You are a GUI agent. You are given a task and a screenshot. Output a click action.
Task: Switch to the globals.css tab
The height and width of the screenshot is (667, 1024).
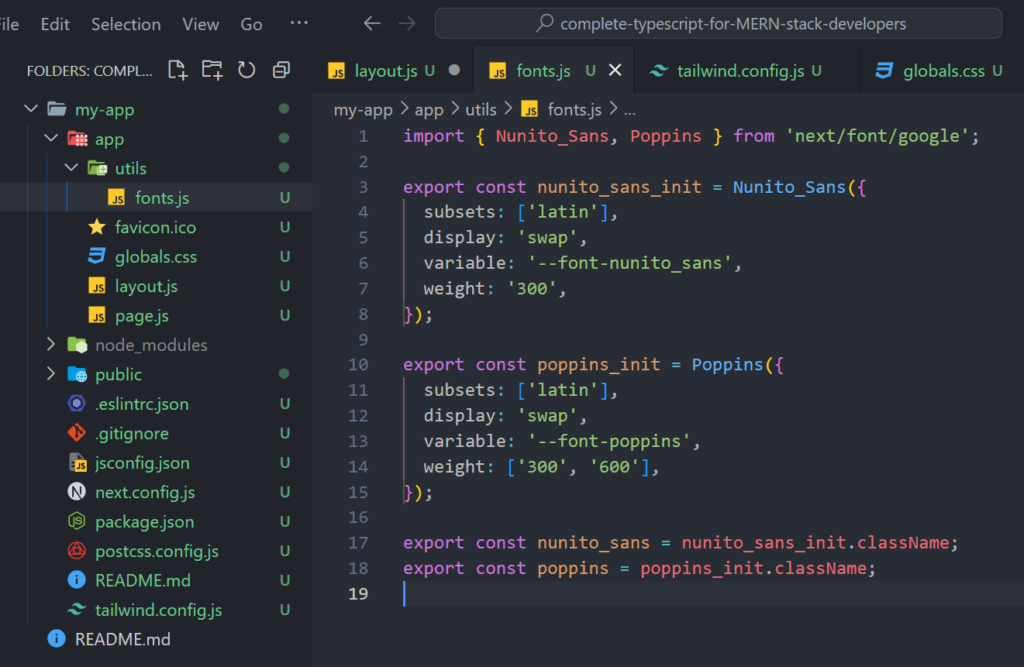943,71
